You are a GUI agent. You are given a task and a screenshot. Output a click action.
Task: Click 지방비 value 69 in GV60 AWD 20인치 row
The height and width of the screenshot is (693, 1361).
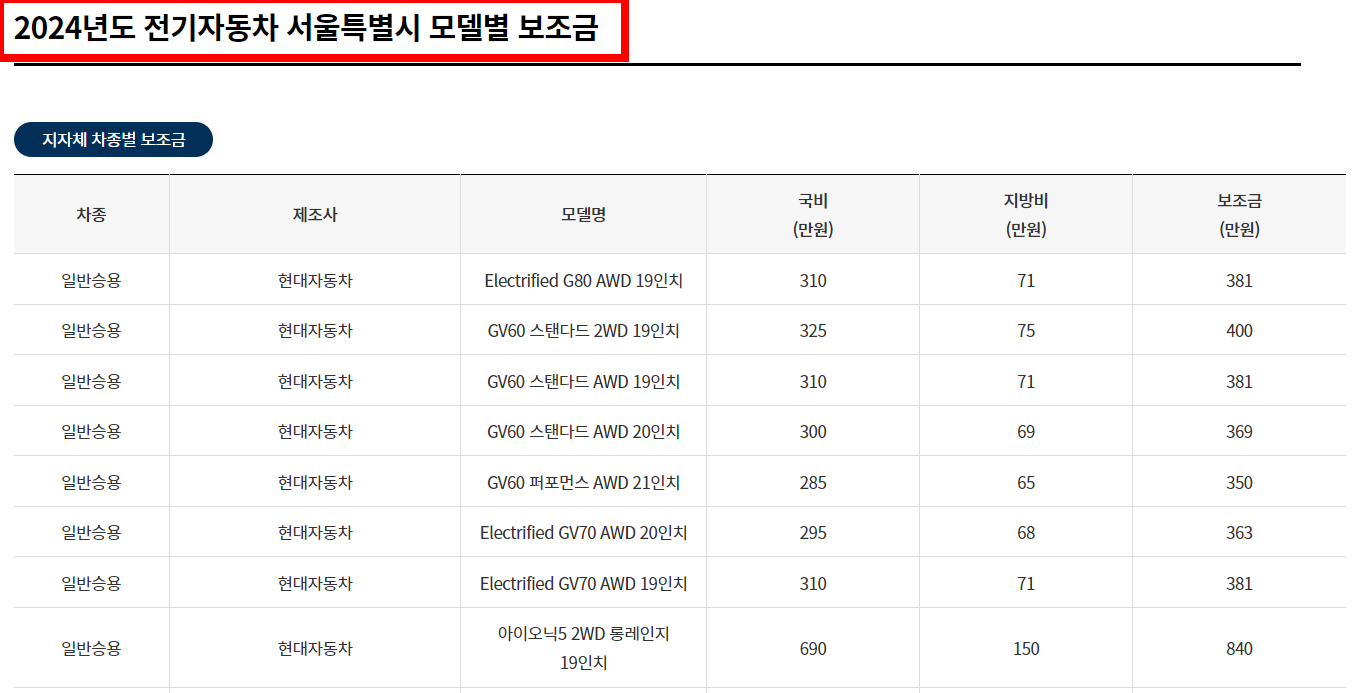tap(1026, 432)
